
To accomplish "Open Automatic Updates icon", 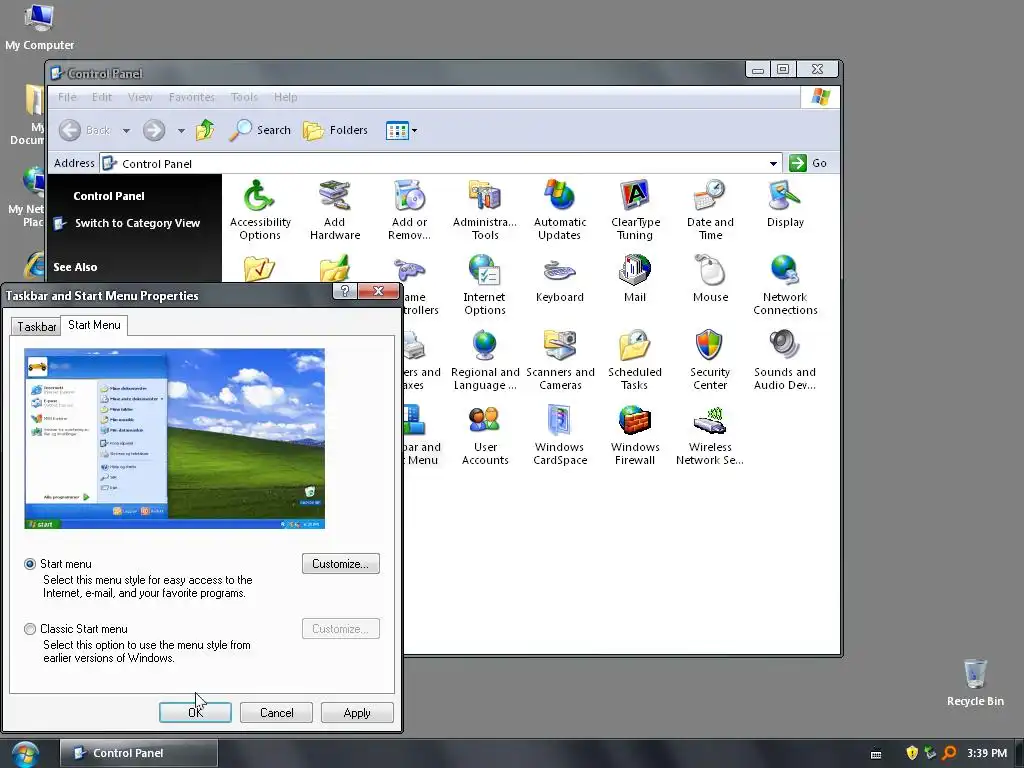I will (560, 210).
